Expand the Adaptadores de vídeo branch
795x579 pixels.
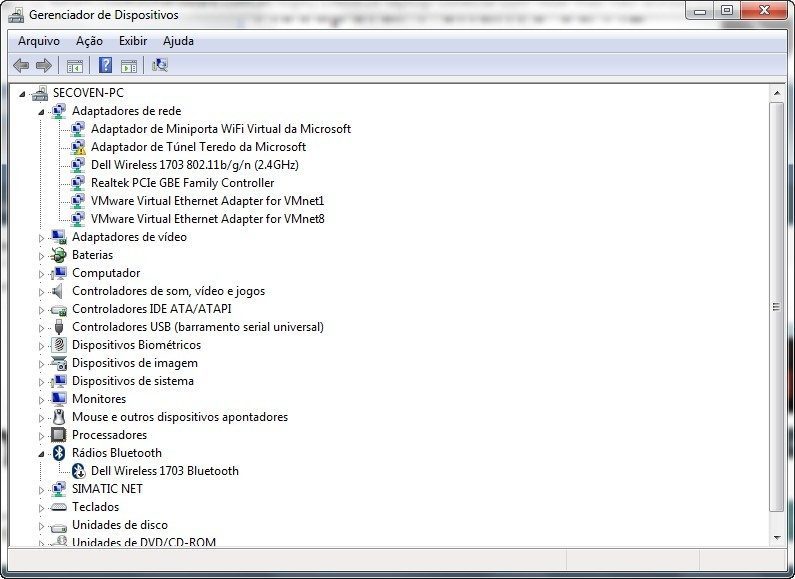pos(41,238)
